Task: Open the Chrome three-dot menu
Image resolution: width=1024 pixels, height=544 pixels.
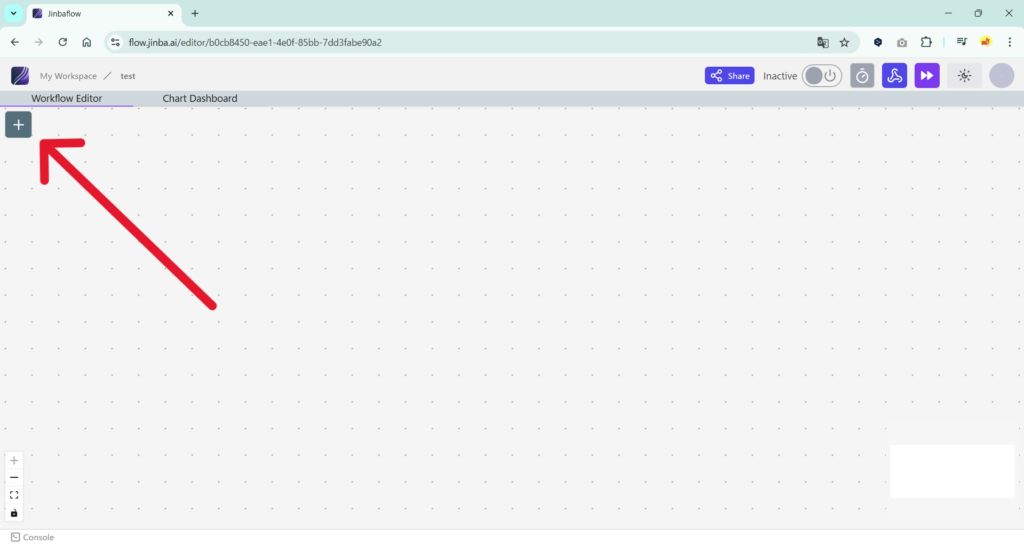Action: [1009, 42]
